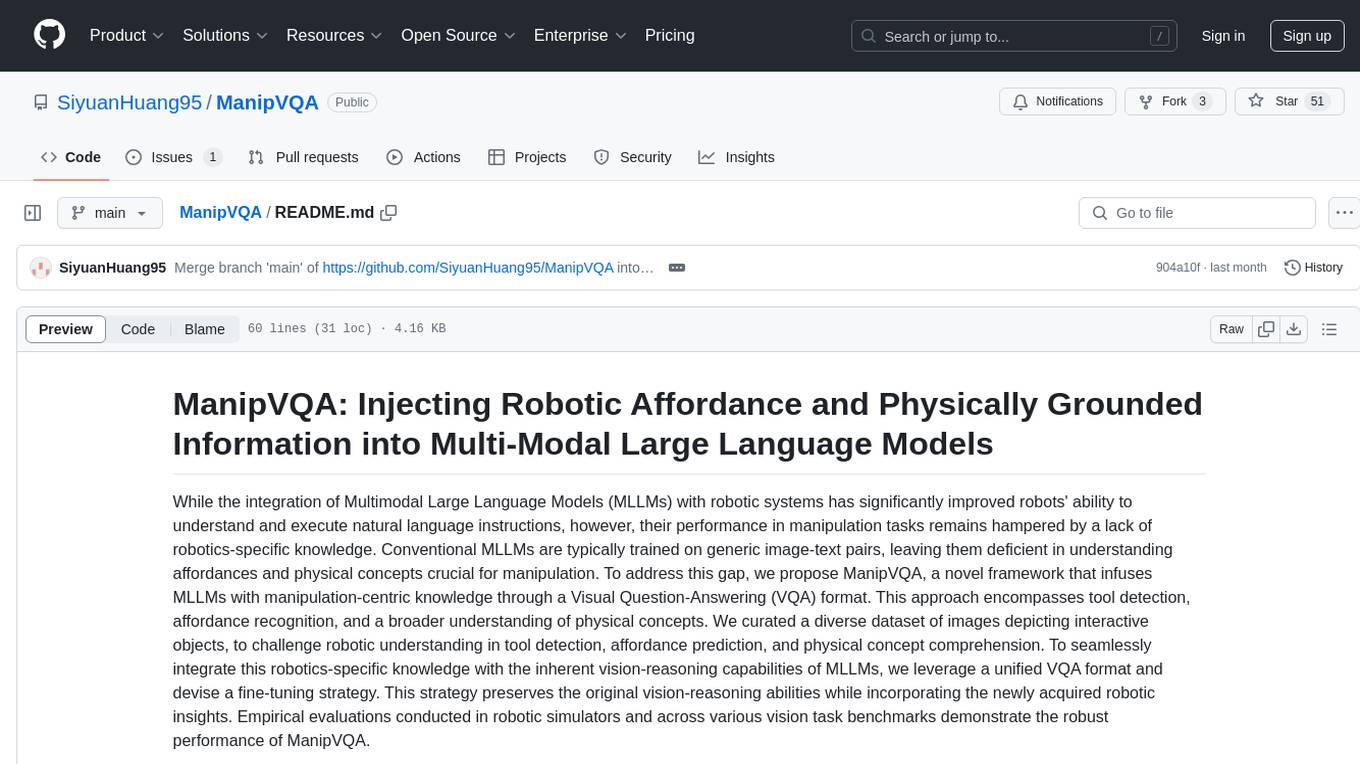
Task: Open the main branch selector
Action: (x=110, y=213)
